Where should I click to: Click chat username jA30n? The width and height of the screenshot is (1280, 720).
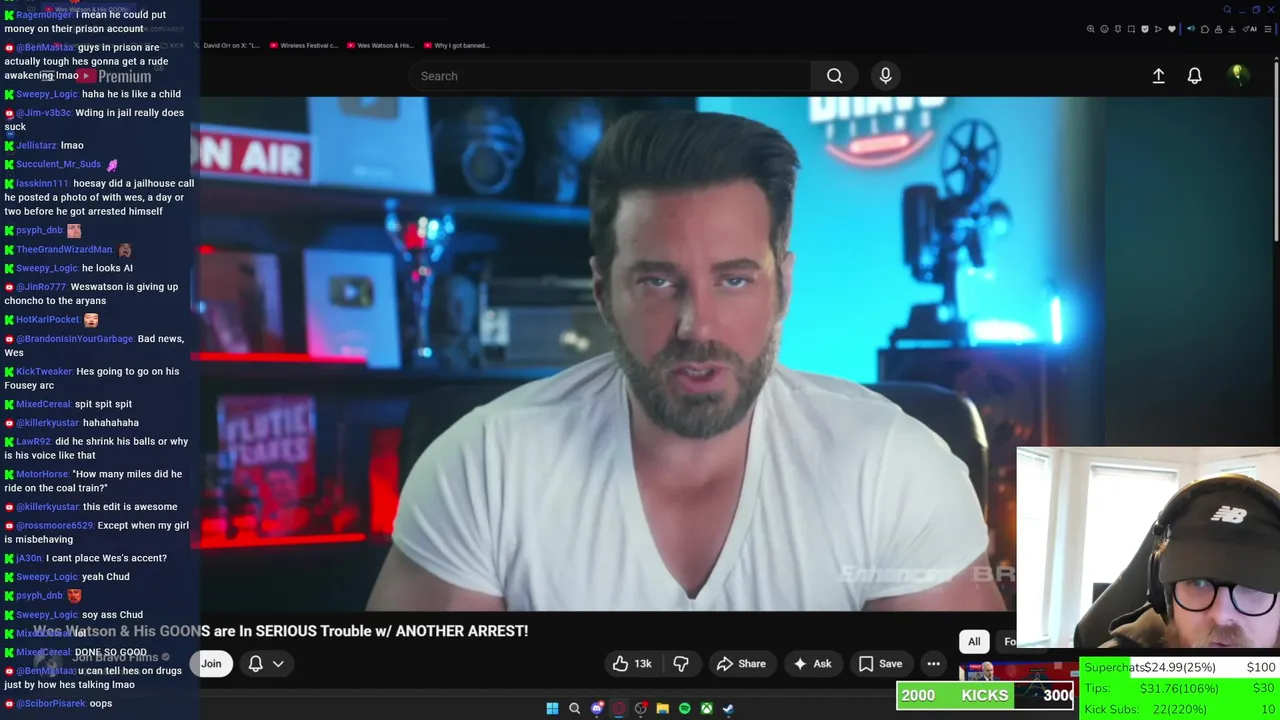(x=29, y=558)
